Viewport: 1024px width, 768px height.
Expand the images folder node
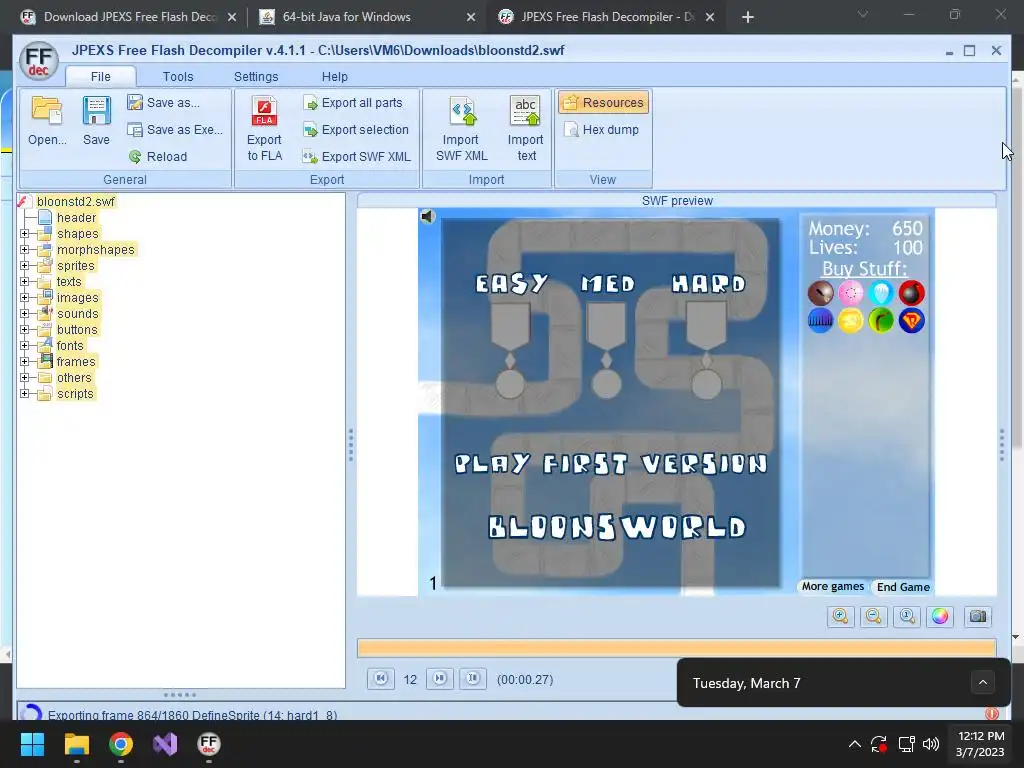coord(24,298)
